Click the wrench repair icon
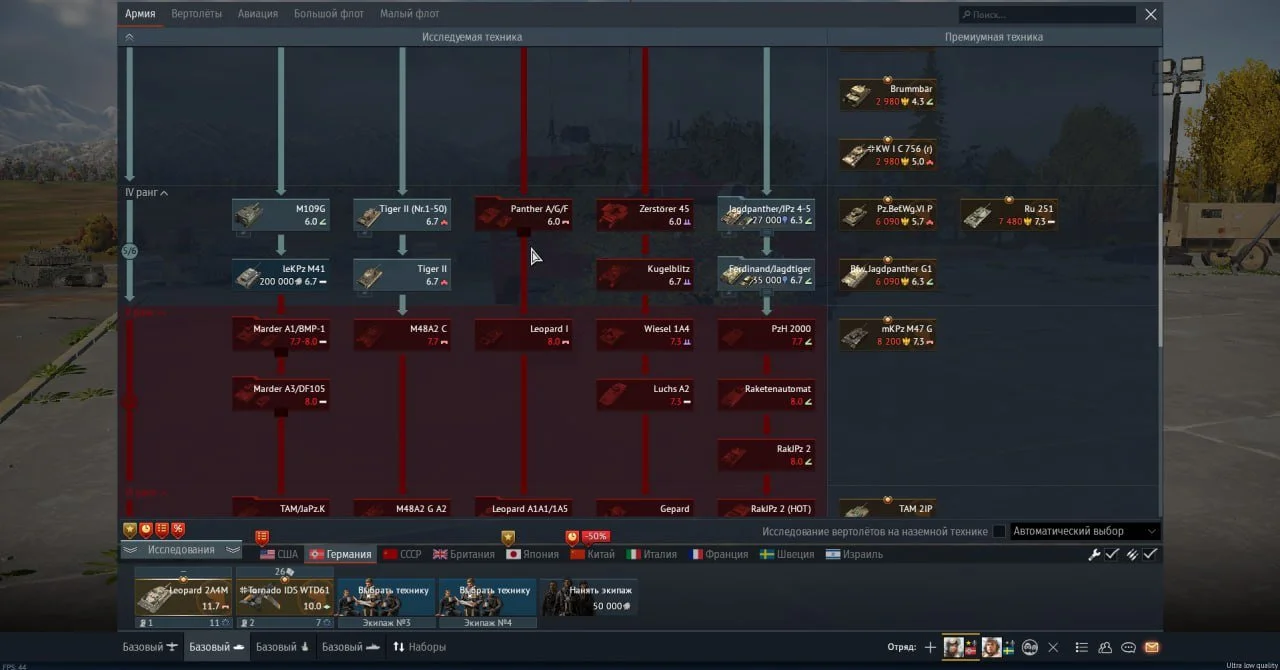Screen dimensions: 1280x670 (1094, 554)
